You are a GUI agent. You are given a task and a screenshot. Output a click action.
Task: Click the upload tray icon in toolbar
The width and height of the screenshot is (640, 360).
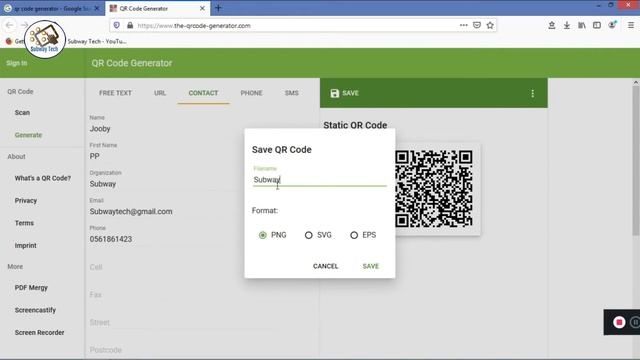point(551,25)
